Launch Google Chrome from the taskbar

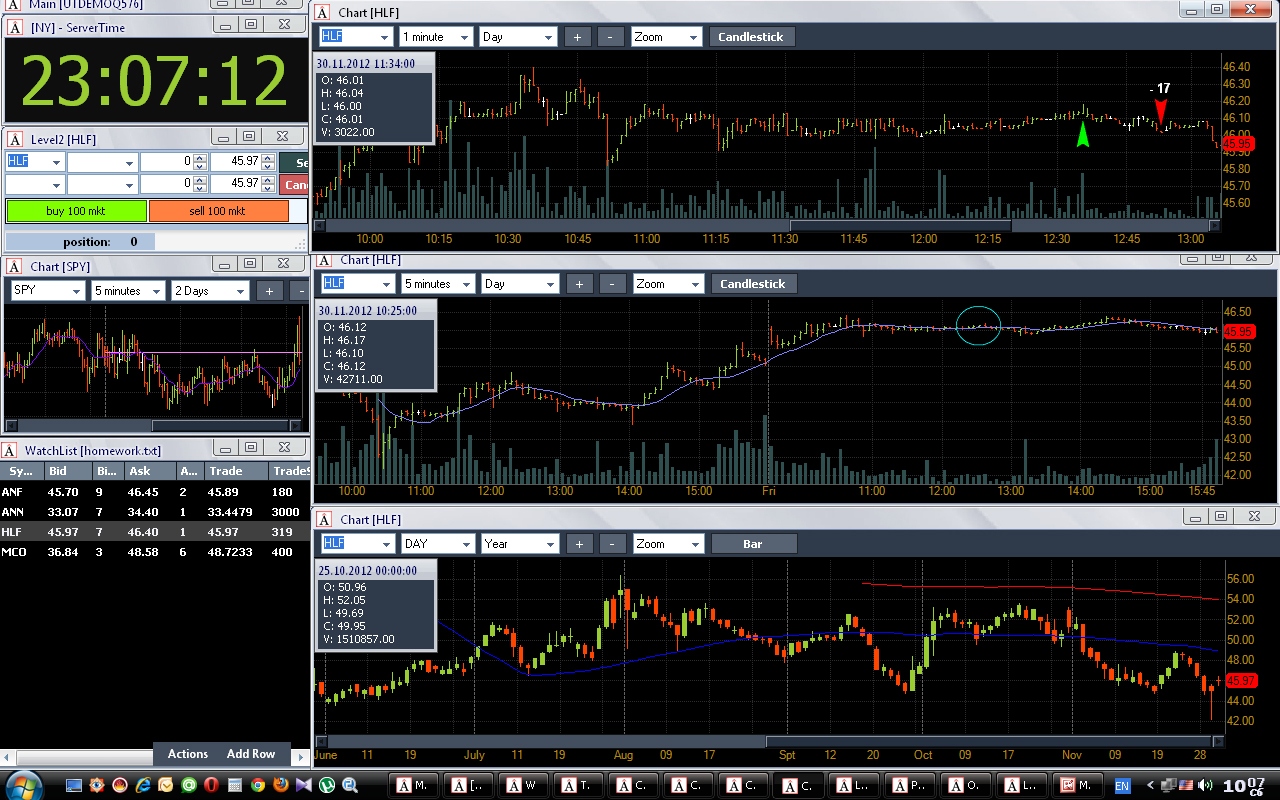tap(257, 785)
